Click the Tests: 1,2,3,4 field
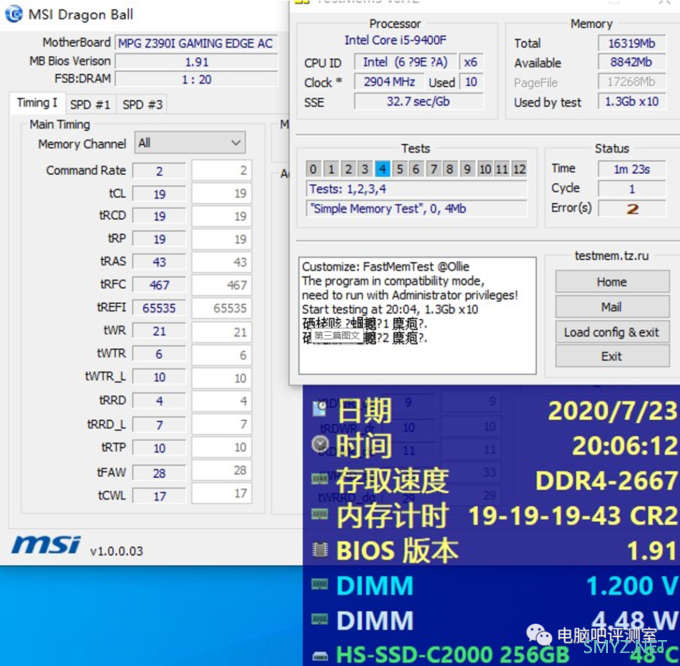Screen dimensions: 680x666 [x=416, y=189]
